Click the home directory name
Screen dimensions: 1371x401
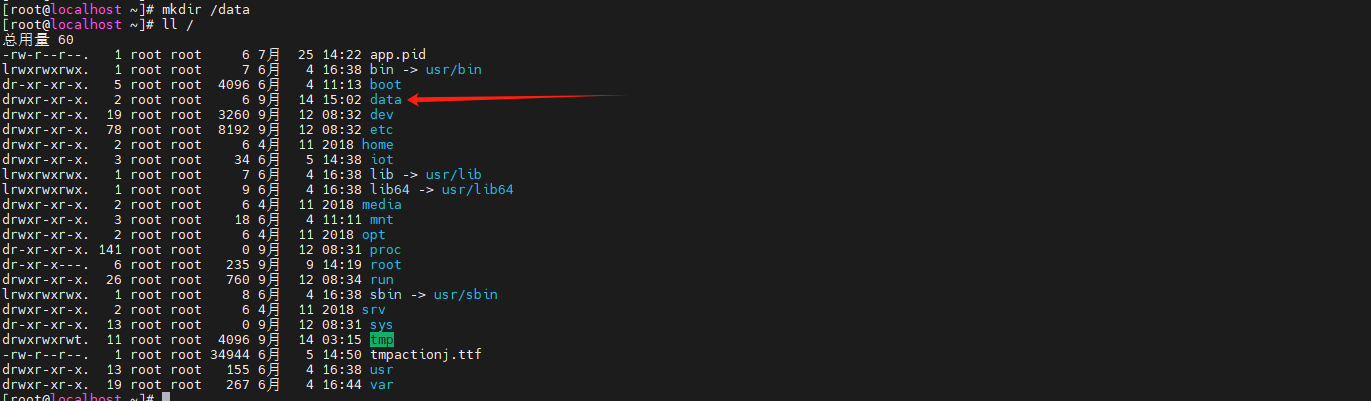coord(377,145)
